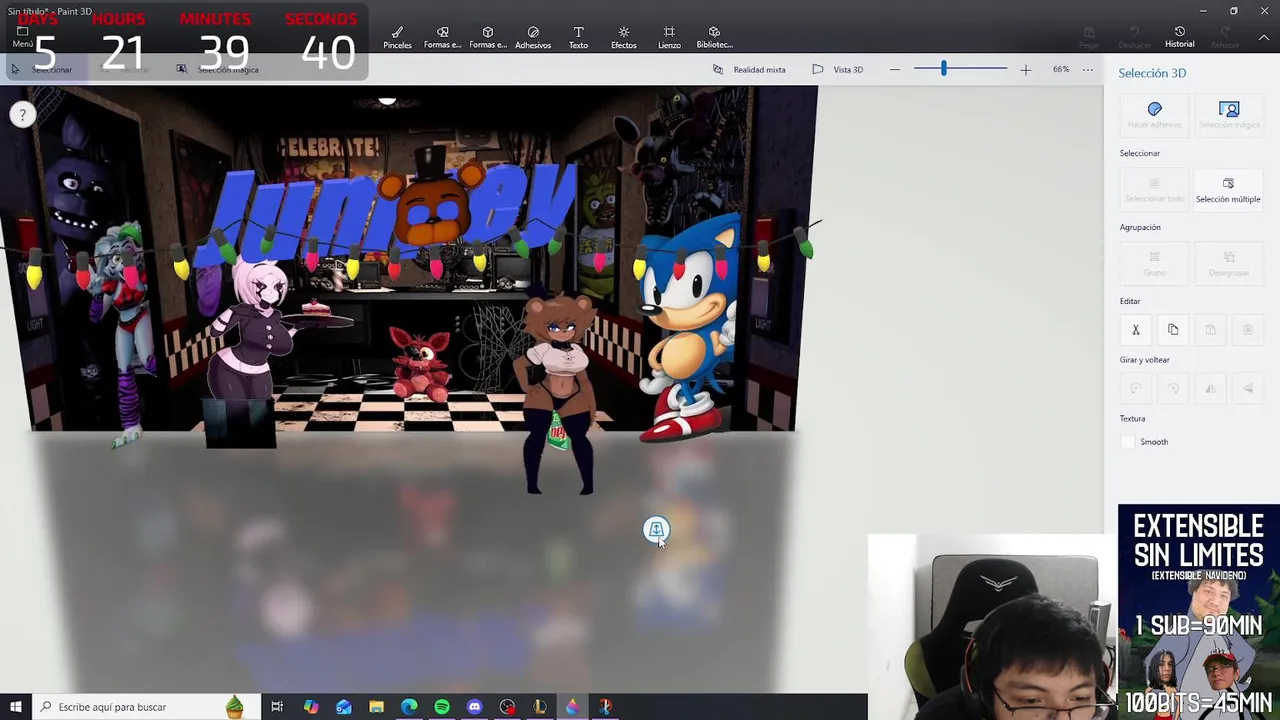Click Selección mágica in the side panel
This screenshot has height=720, width=1280.
pos(1229,115)
